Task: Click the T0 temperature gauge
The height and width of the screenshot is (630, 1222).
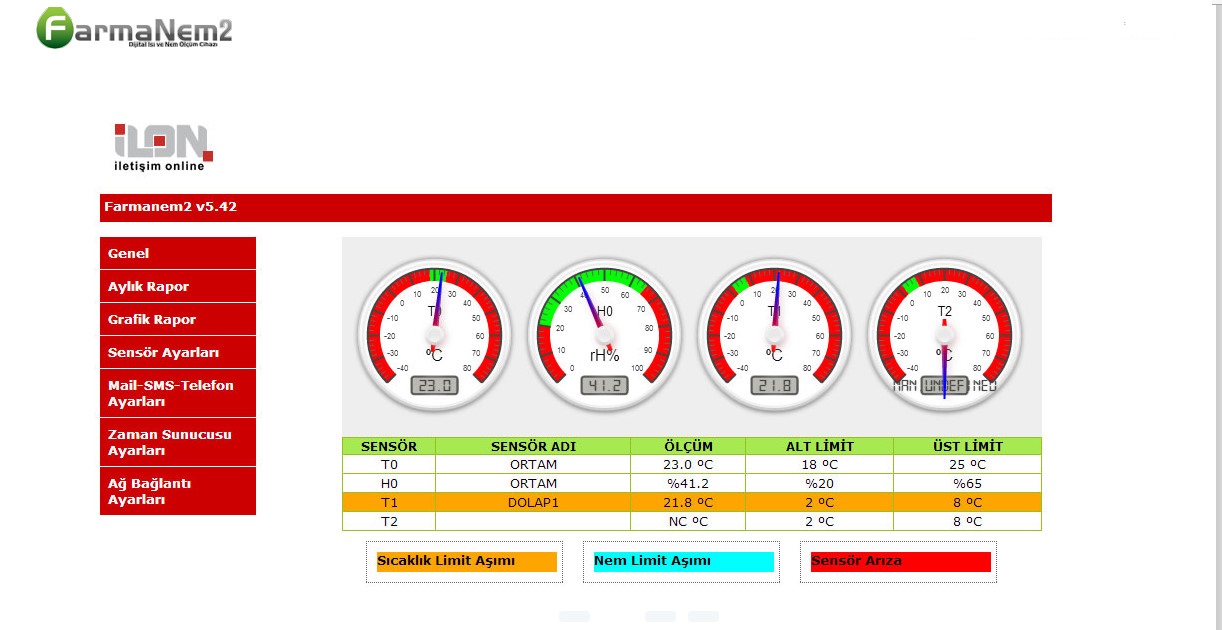Action: tap(435, 335)
